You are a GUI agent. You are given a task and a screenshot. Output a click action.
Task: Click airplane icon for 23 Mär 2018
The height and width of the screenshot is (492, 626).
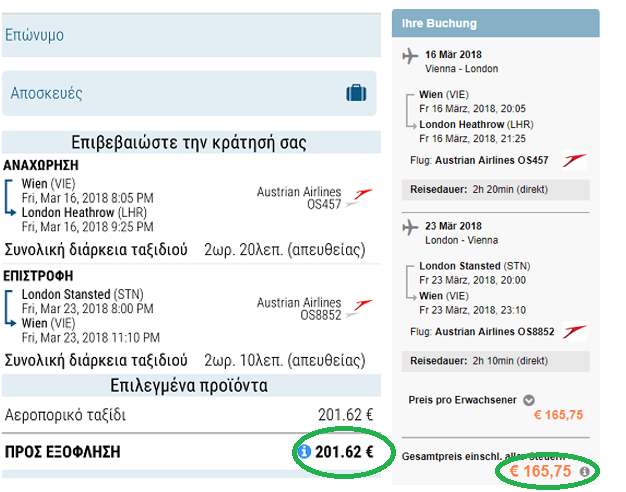410,228
